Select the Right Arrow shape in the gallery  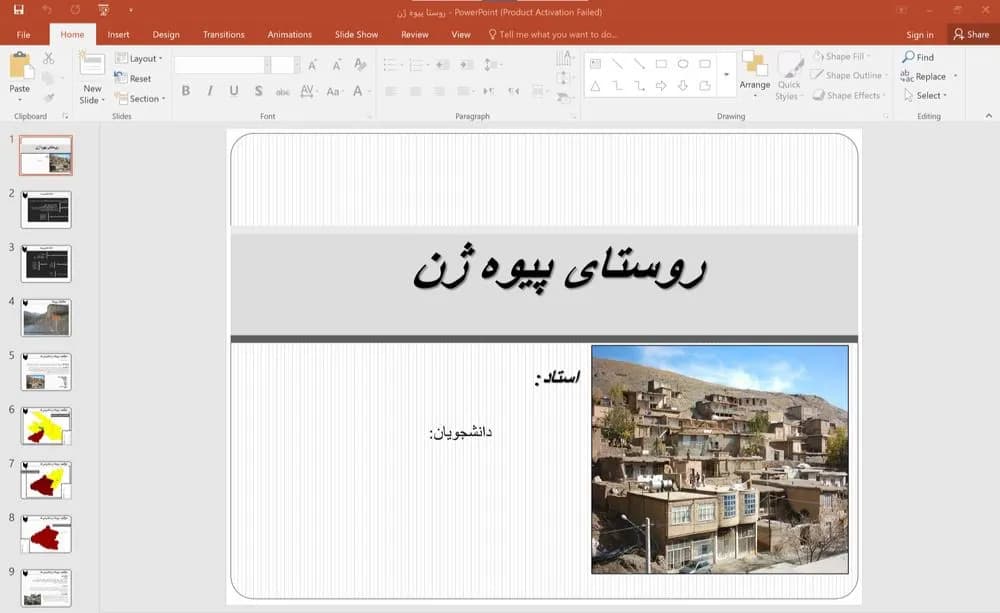[x=661, y=85]
